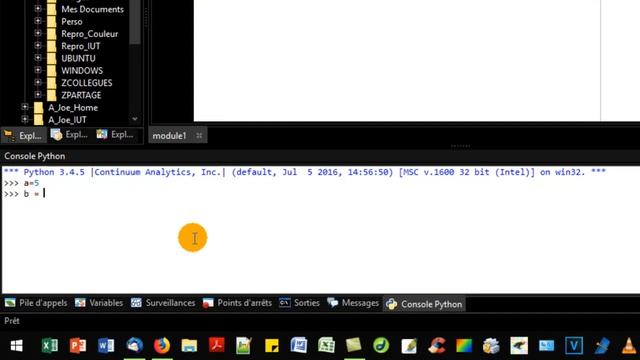Click the folder icon beside ZPARTAGE

51,95
